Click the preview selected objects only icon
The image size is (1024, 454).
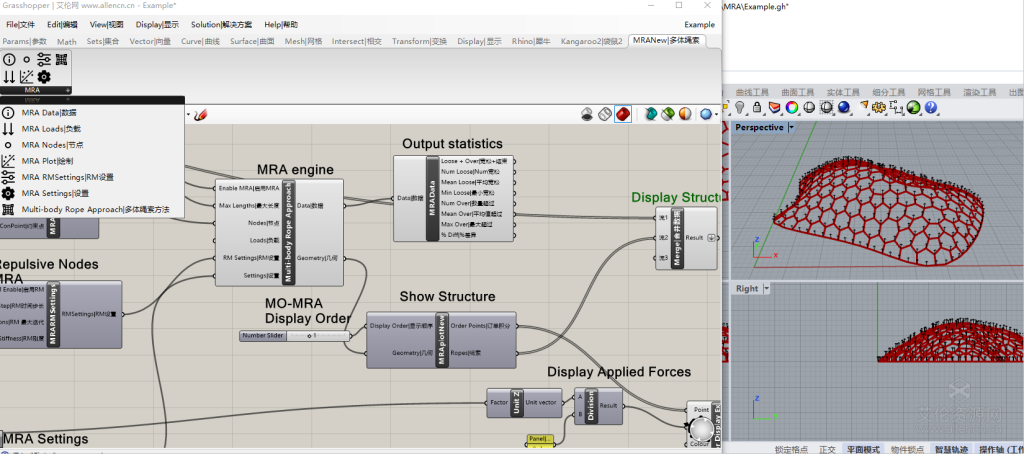pos(667,114)
